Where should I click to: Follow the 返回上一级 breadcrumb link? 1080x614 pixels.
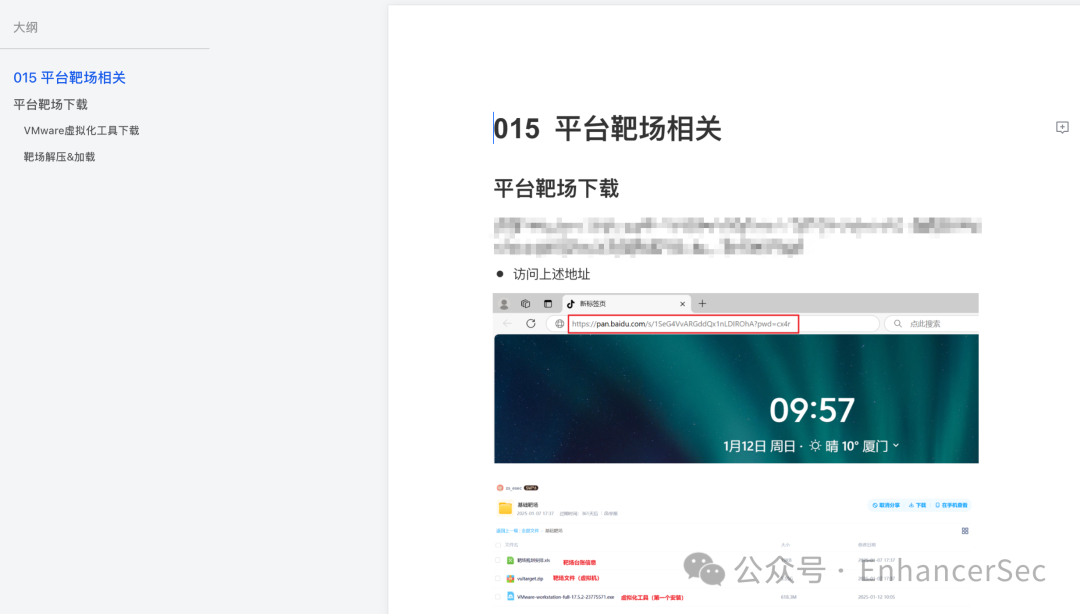(506, 531)
